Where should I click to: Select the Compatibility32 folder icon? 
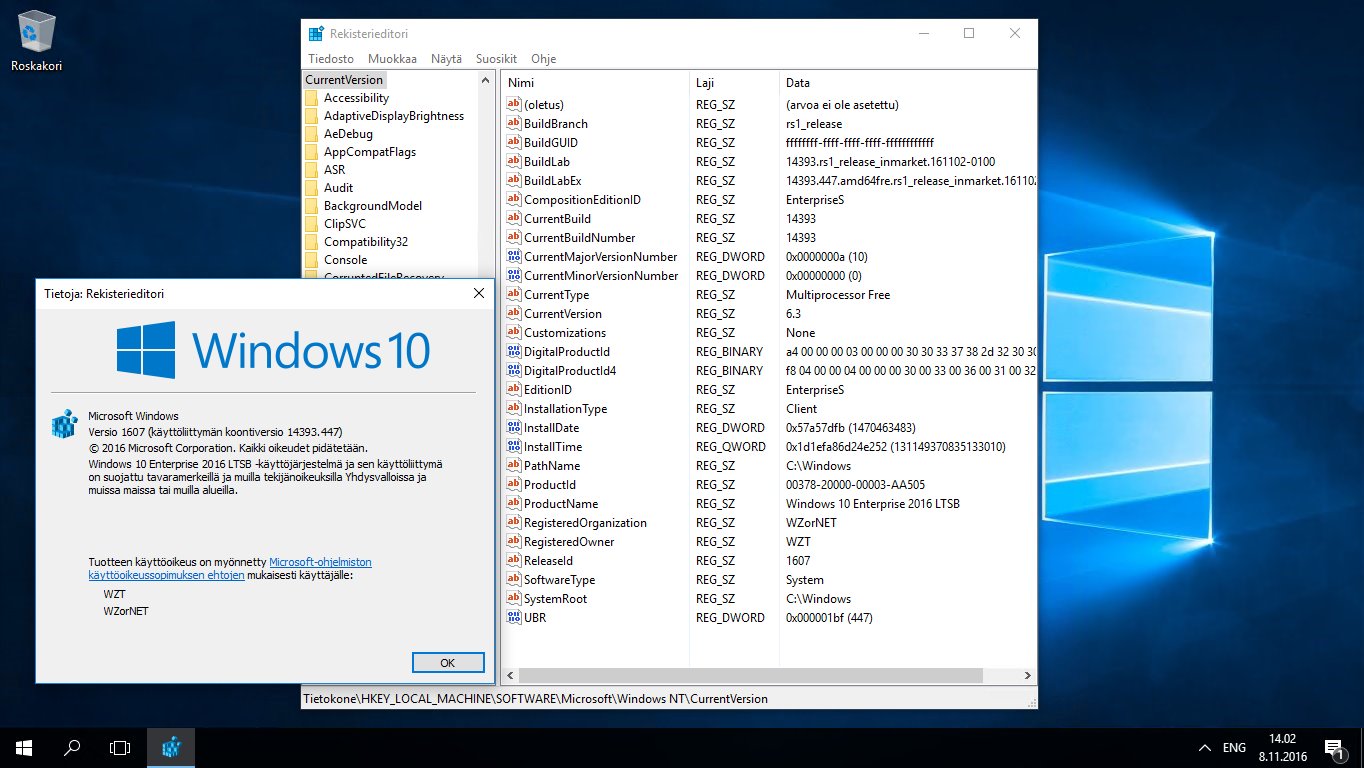(x=311, y=242)
